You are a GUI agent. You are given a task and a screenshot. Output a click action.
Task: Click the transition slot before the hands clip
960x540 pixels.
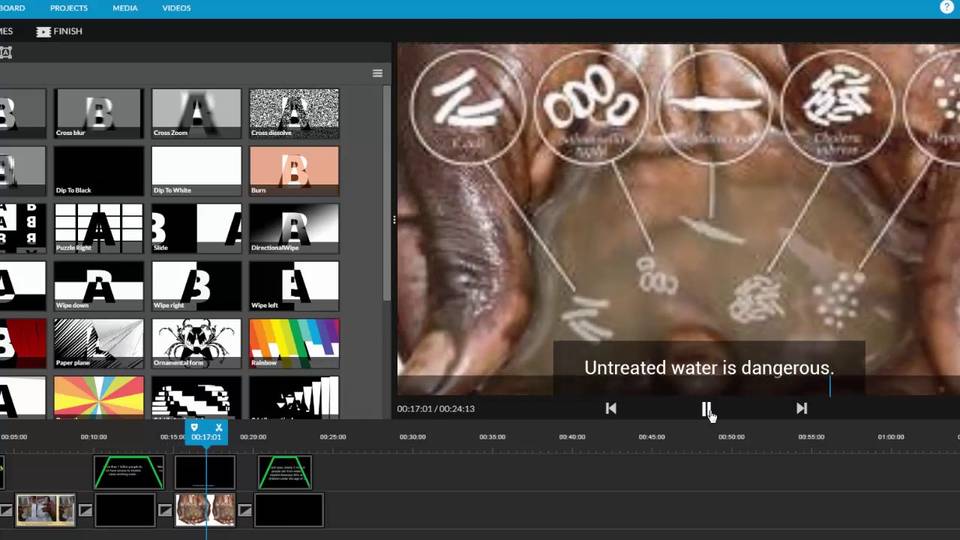click(166, 511)
